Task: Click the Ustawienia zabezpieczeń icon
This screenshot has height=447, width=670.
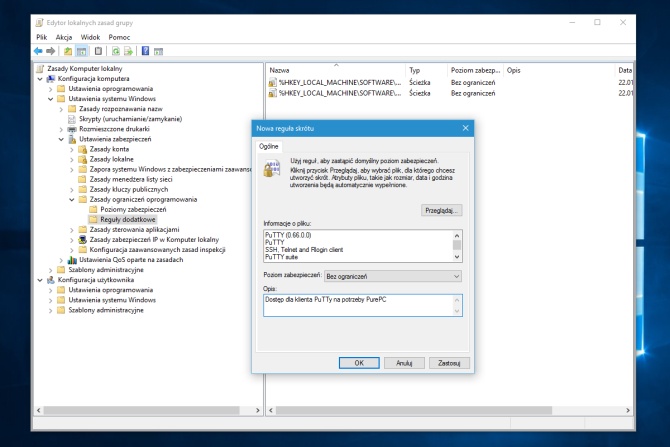Action: [72, 139]
